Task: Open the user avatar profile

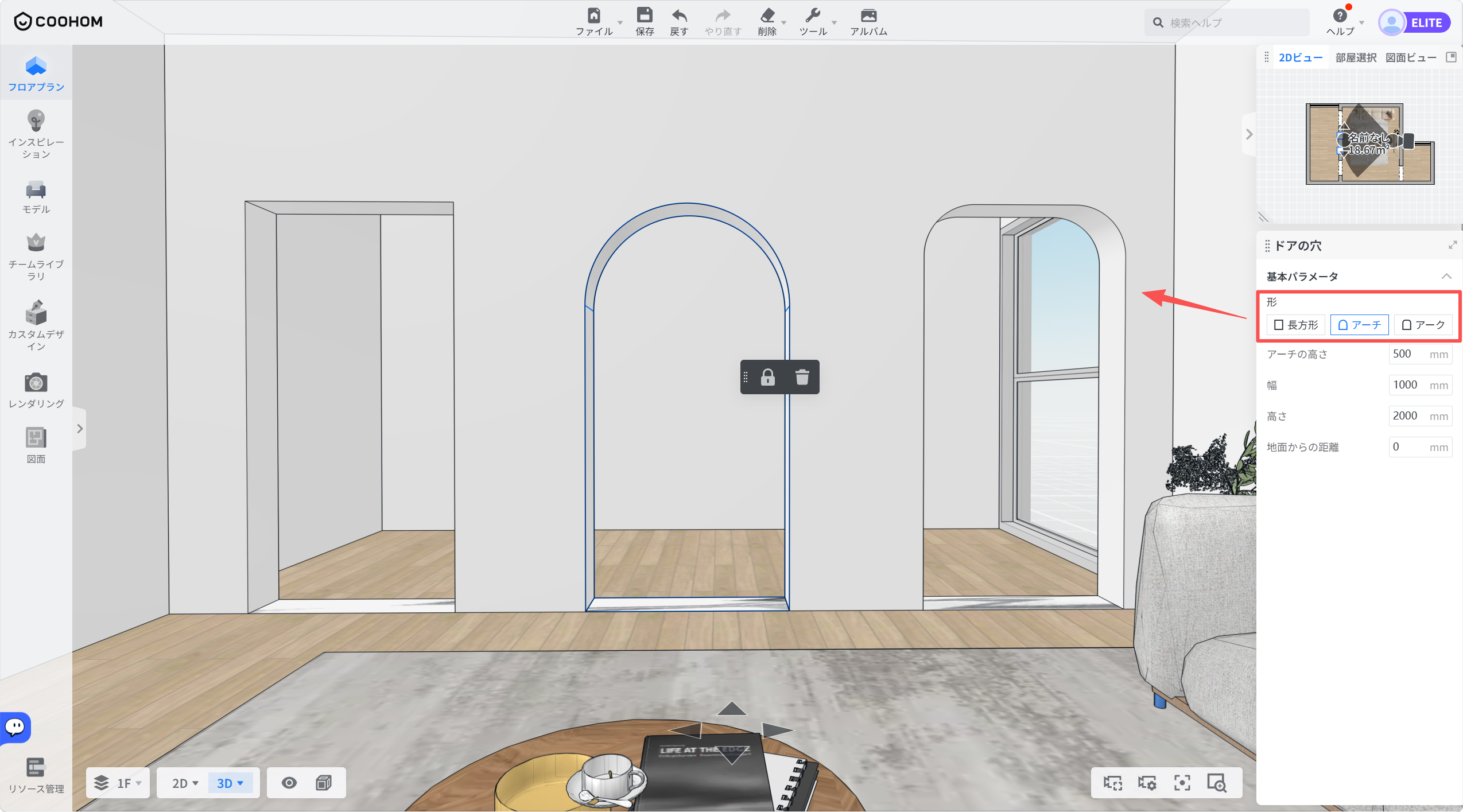Action: (x=1391, y=23)
